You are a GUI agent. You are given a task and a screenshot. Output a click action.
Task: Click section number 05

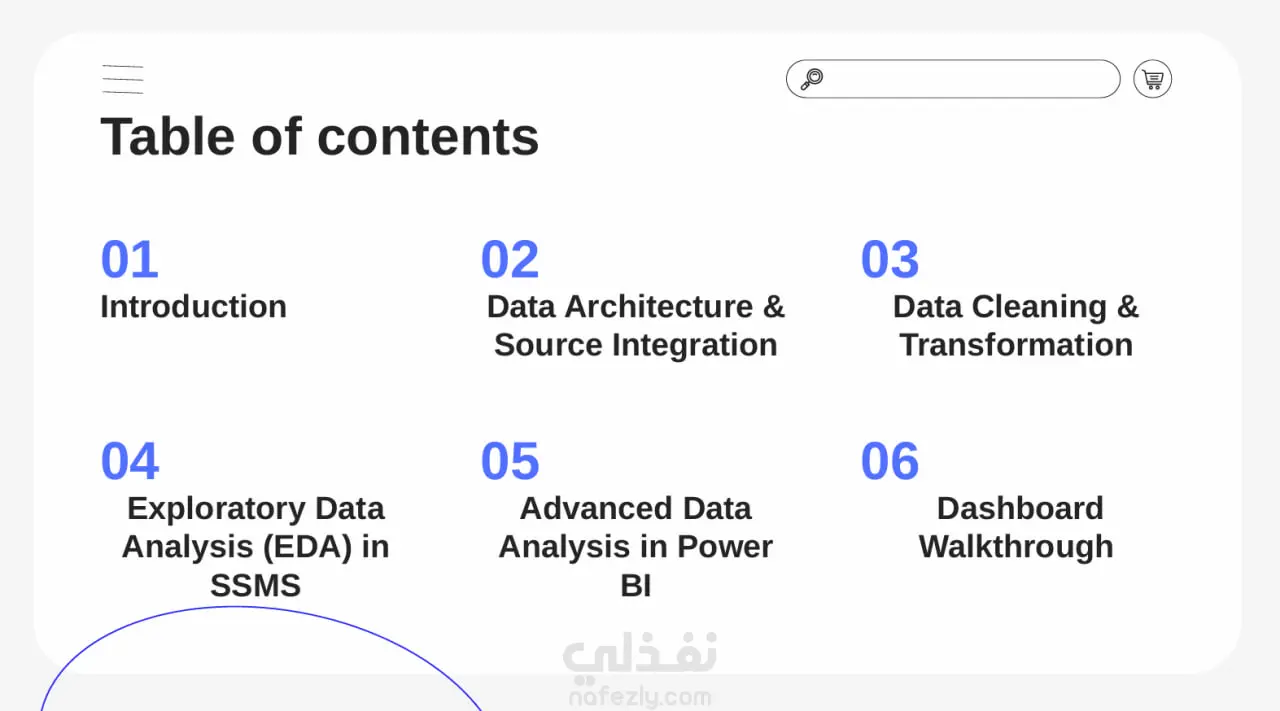[509, 462]
